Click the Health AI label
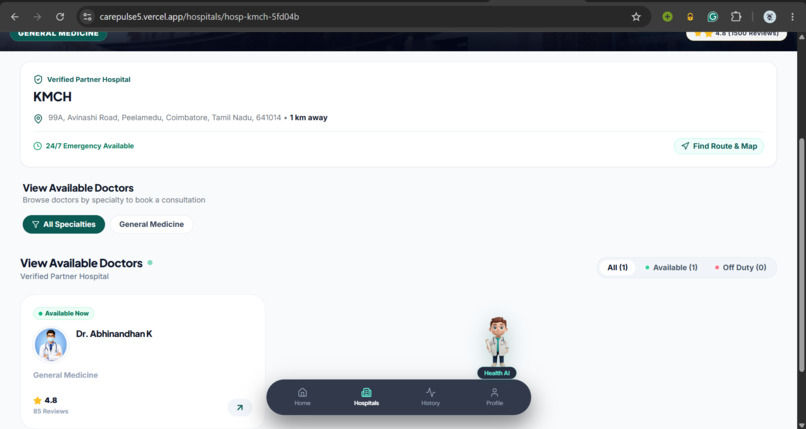Viewport: 806px width, 429px height. click(x=497, y=373)
